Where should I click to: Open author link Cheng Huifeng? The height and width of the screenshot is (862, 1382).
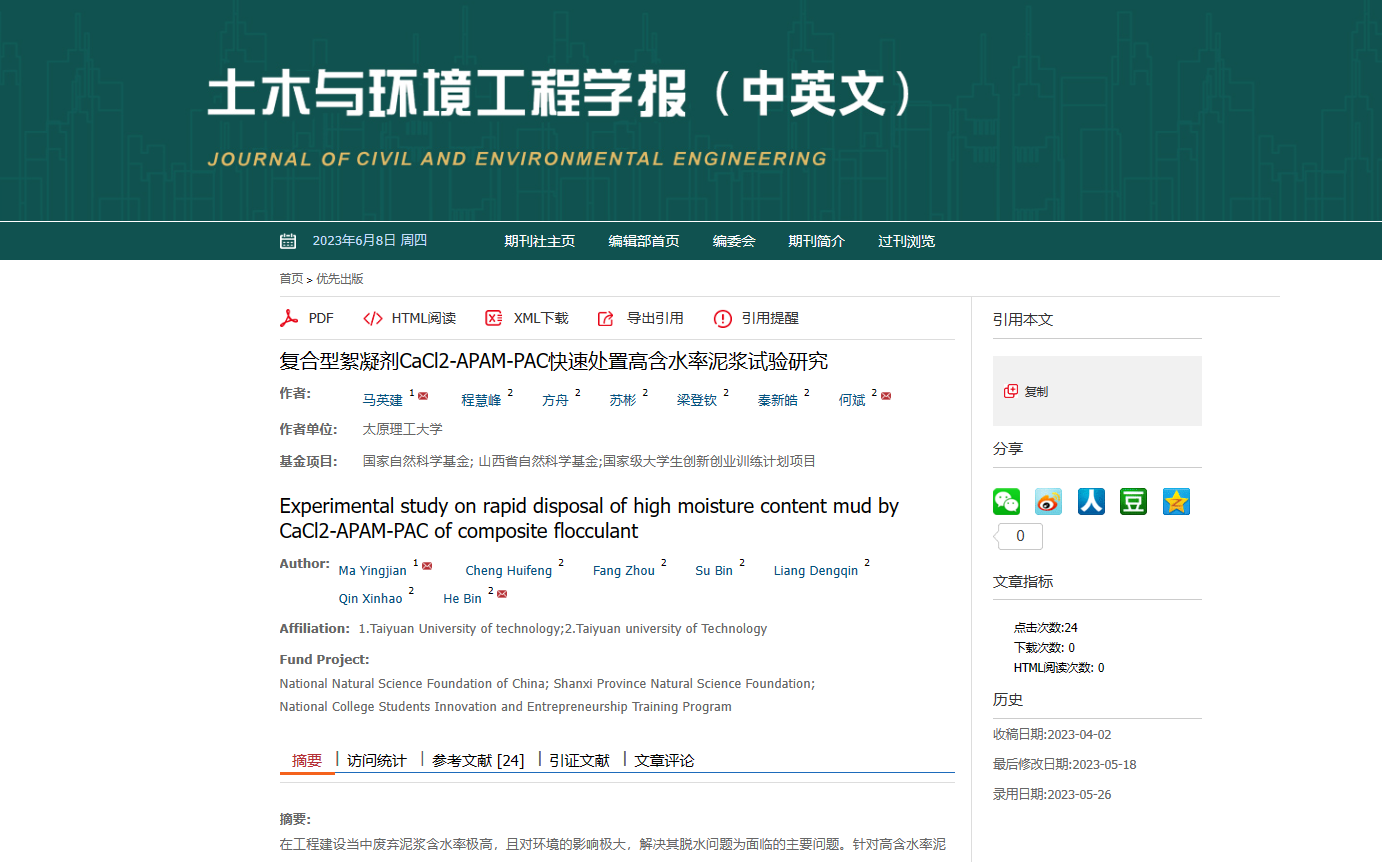(x=508, y=571)
